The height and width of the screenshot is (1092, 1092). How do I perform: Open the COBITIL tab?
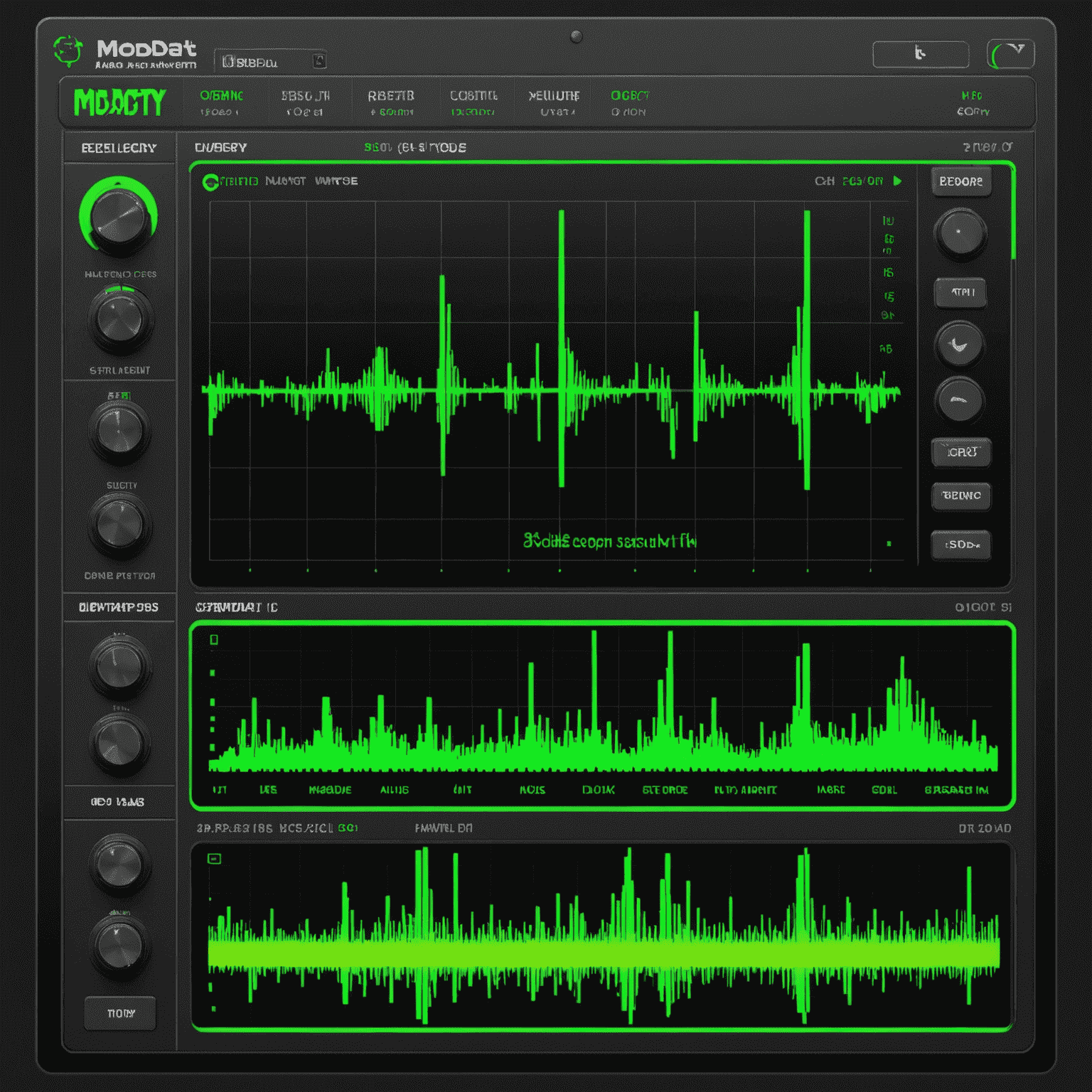tap(473, 102)
